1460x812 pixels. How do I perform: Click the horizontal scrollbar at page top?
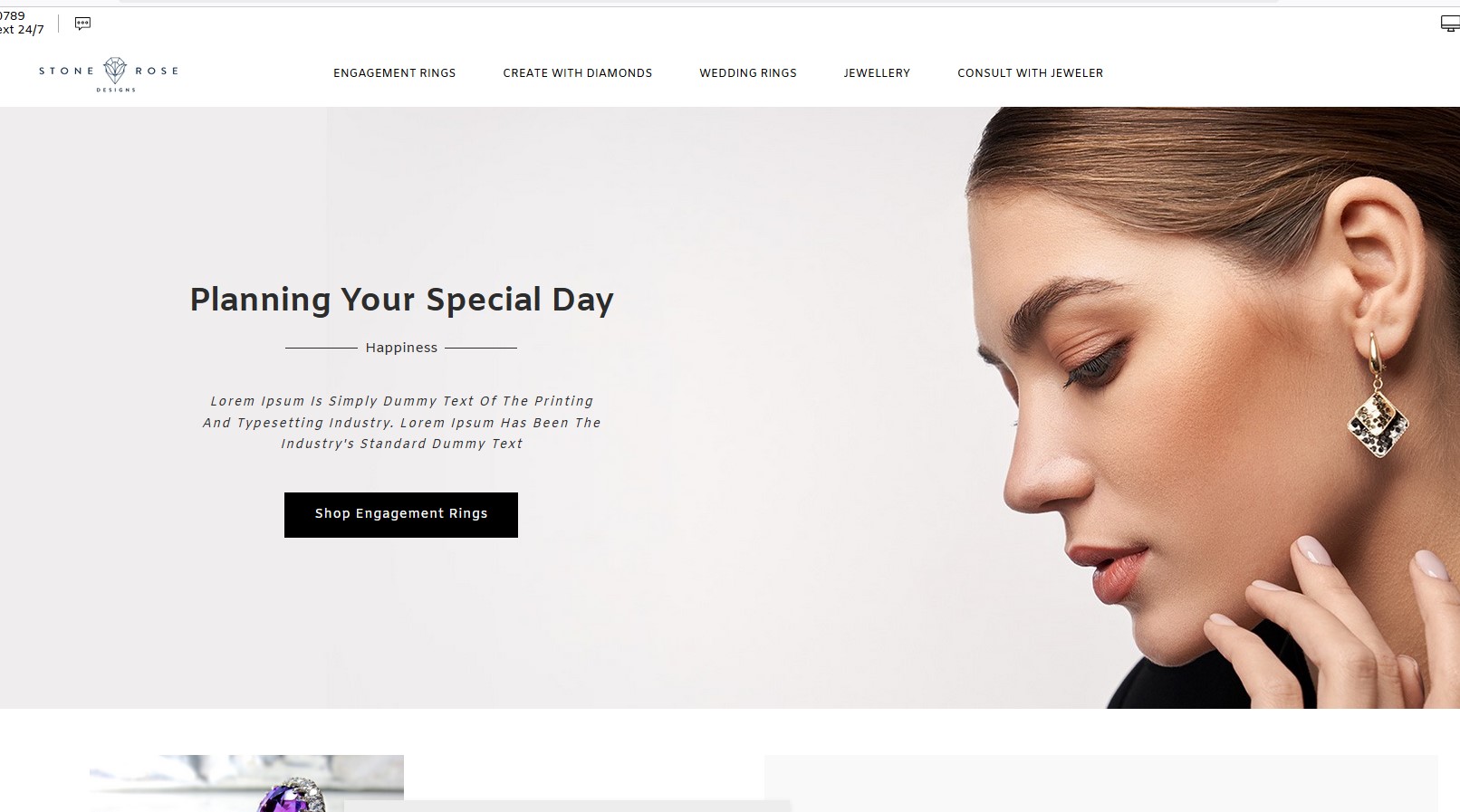tap(697, 2)
